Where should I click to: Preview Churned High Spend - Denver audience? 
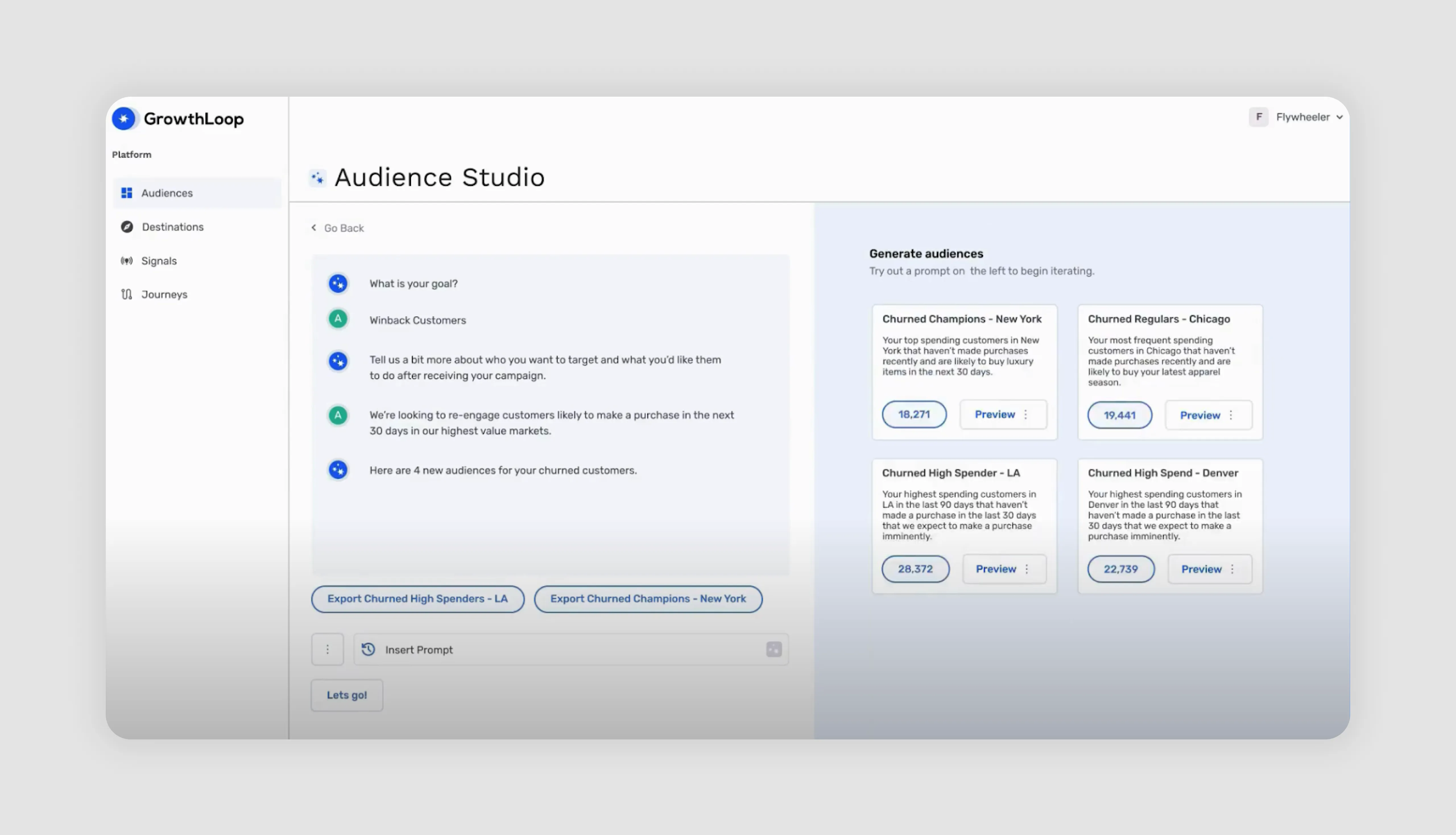pos(1201,569)
